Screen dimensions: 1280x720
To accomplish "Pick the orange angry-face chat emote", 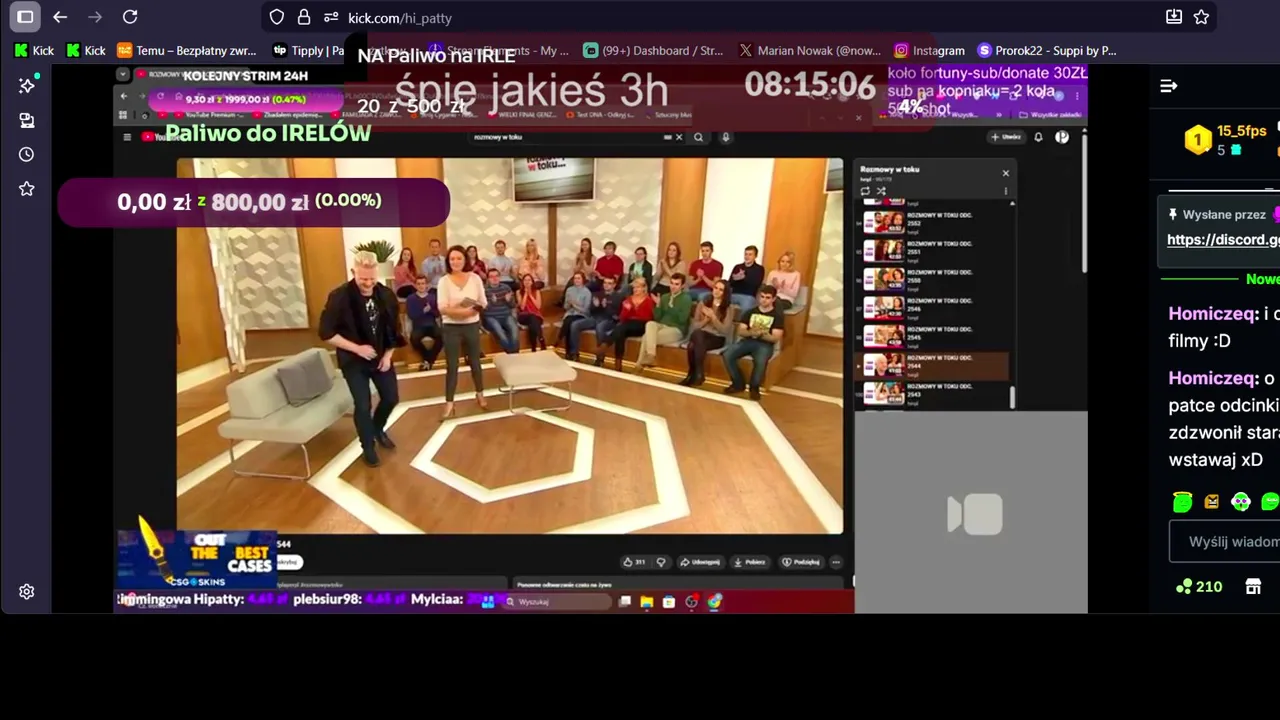I will (1212, 502).
